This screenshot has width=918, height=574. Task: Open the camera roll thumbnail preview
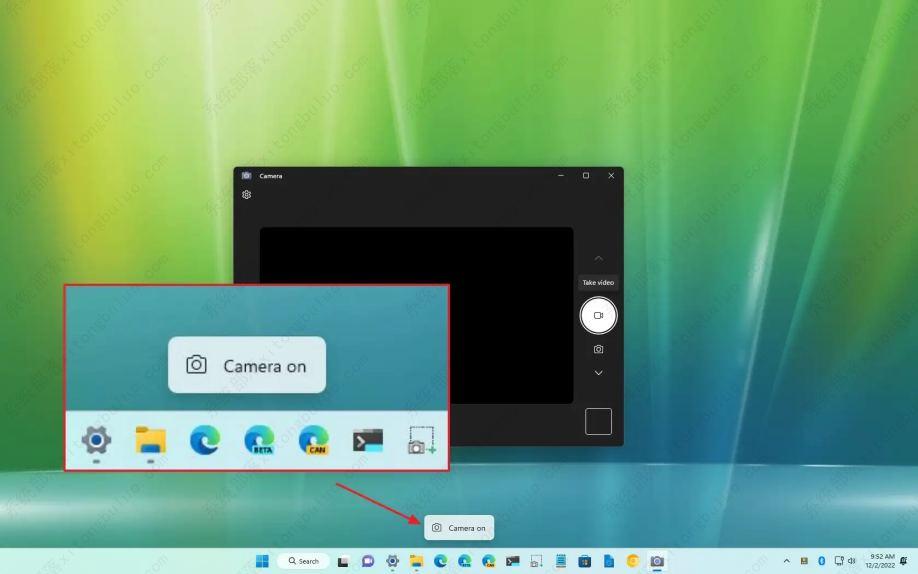point(598,421)
